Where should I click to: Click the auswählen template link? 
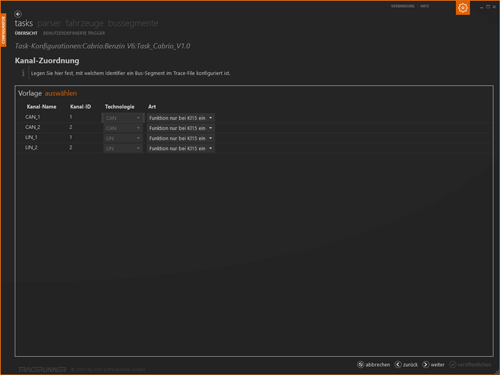point(61,93)
